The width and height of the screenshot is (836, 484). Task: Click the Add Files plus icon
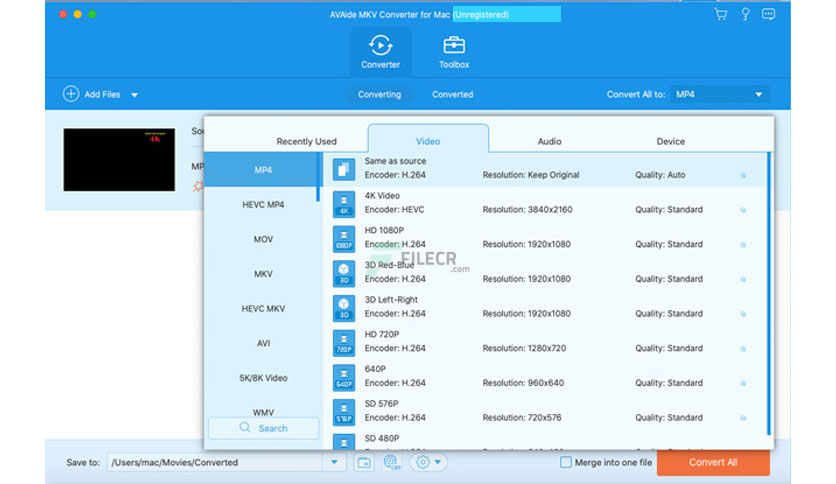(x=71, y=94)
